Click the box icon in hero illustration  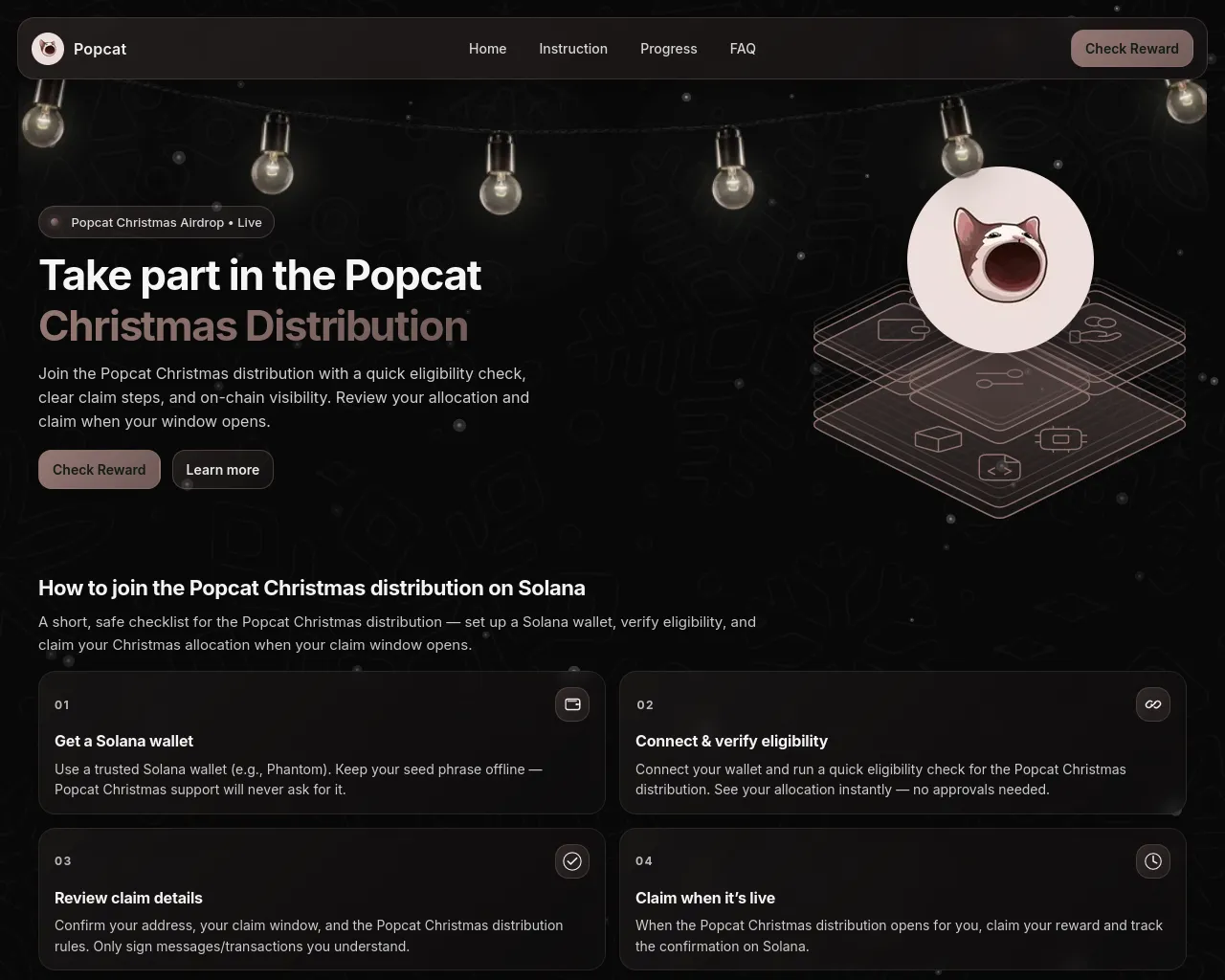(938, 438)
